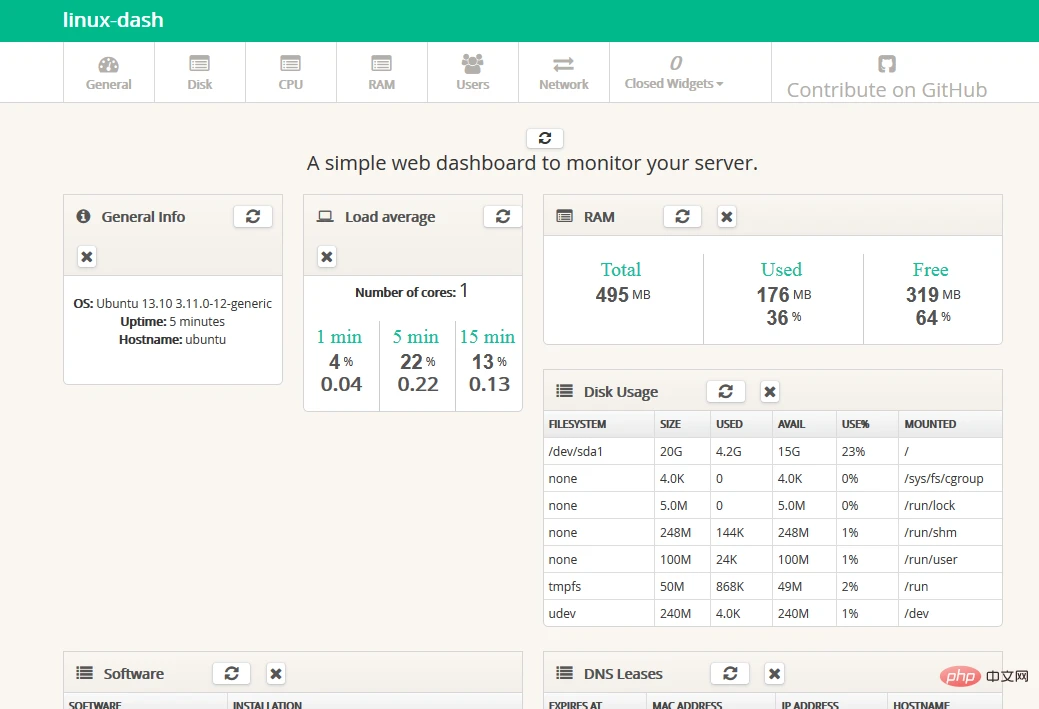This screenshot has height=709, width=1039.
Task: Refresh the Disk Usage widget
Action: click(x=726, y=392)
